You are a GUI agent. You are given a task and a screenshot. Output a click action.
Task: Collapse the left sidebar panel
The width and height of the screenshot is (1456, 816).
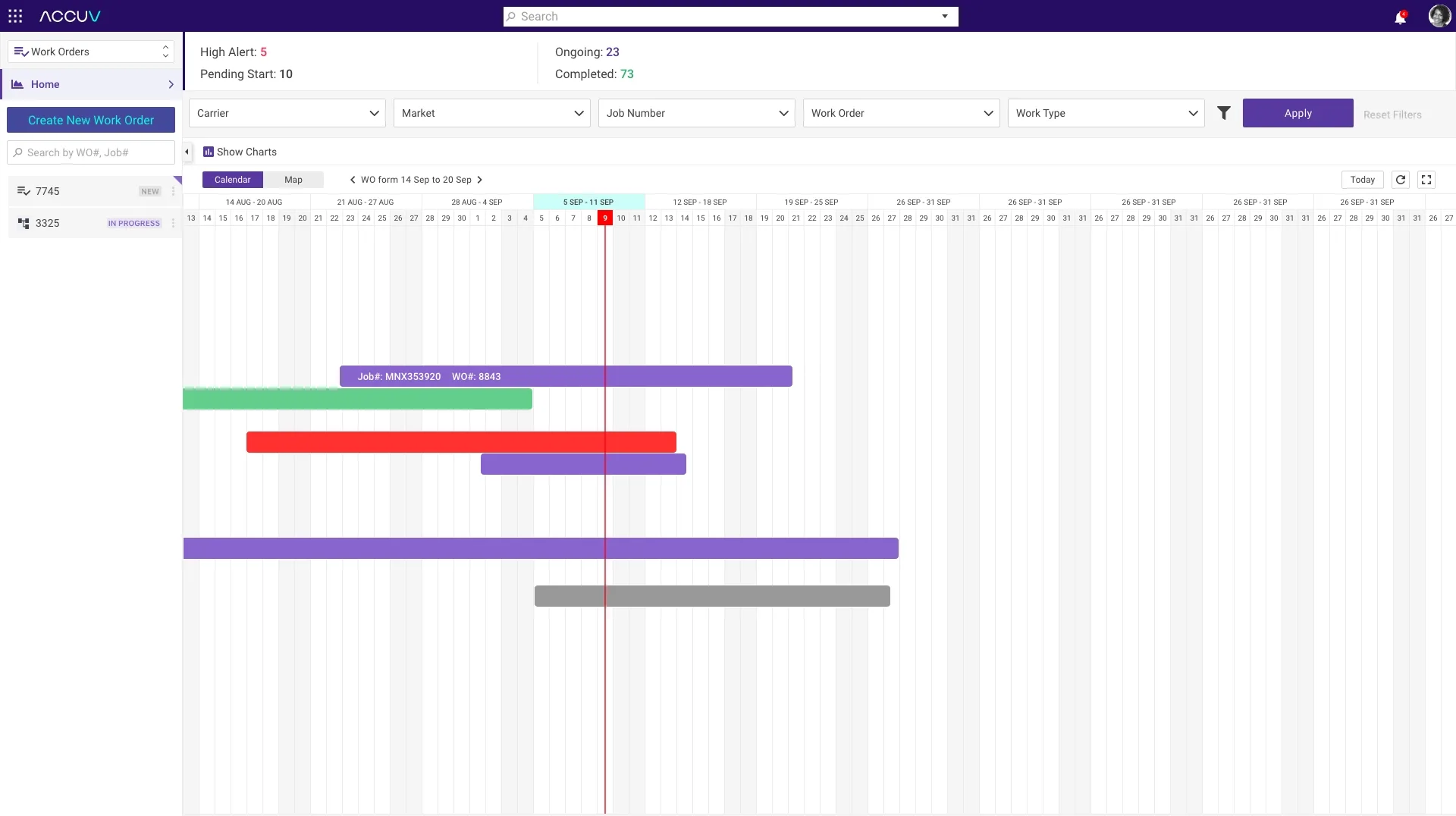pyautogui.click(x=187, y=152)
